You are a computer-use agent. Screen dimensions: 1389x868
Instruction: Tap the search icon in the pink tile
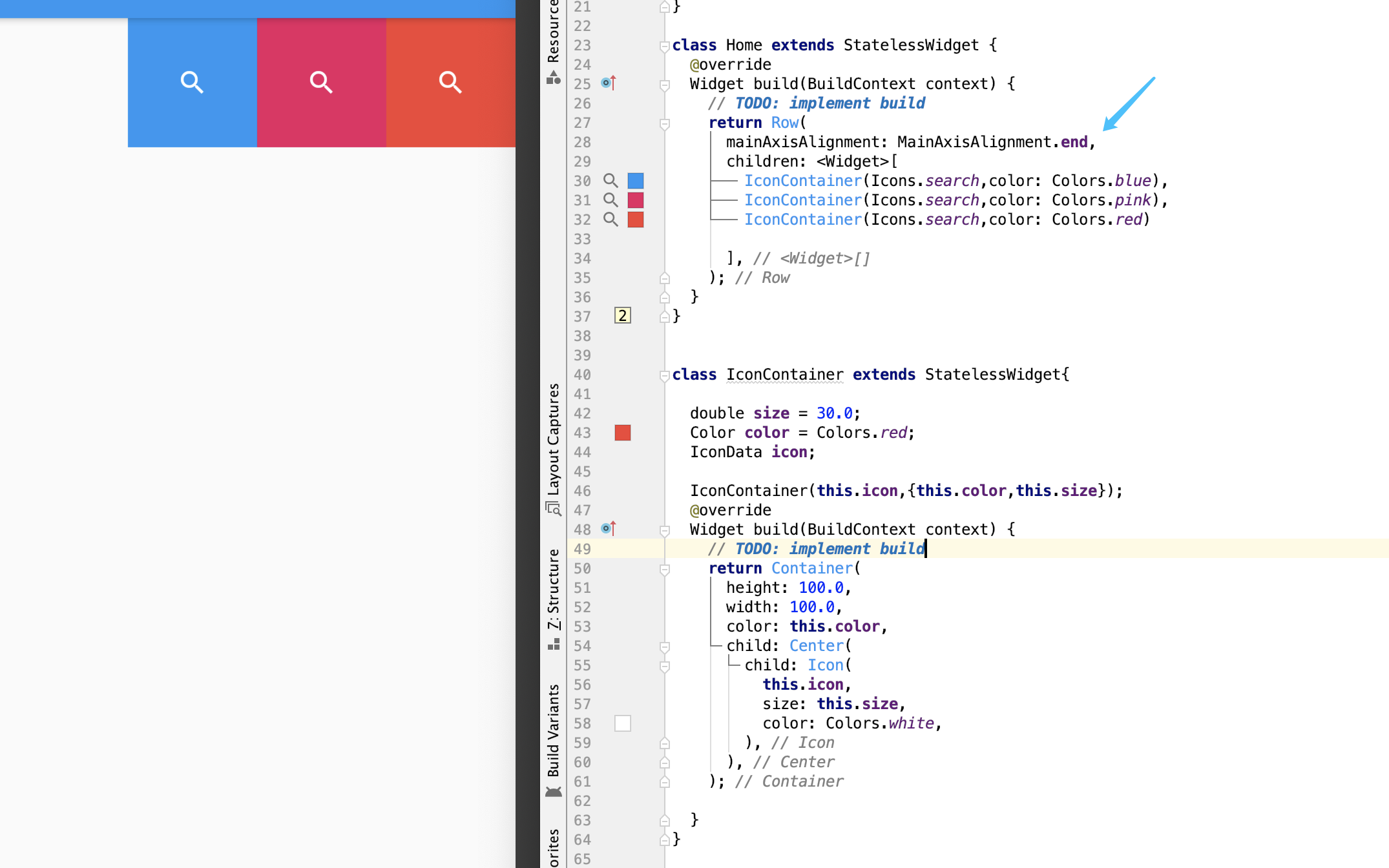tap(321, 82)
